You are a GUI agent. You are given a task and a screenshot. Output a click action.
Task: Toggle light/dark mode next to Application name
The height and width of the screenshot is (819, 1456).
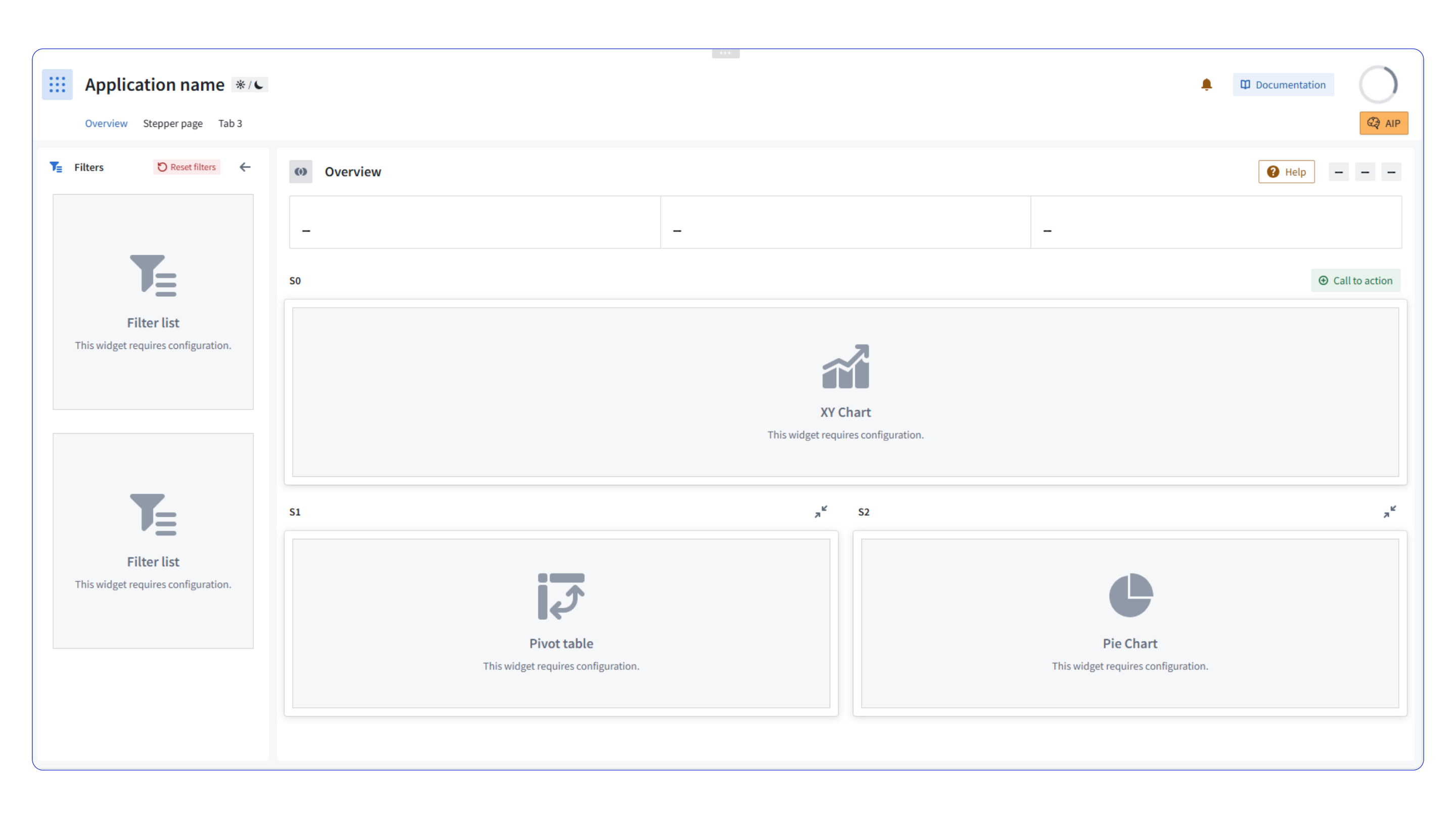pos(249,84)
